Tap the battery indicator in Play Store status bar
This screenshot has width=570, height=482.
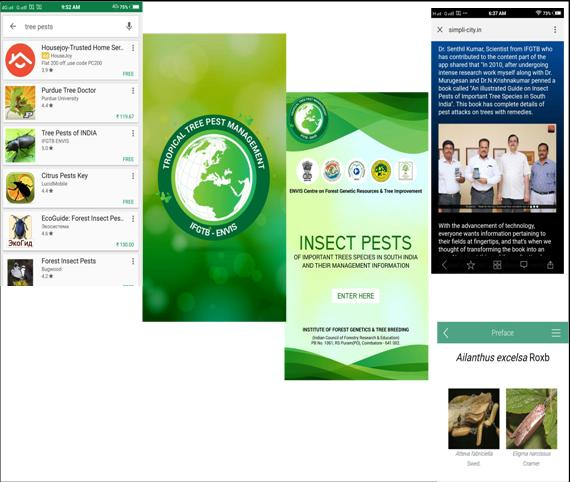point(135,7)
